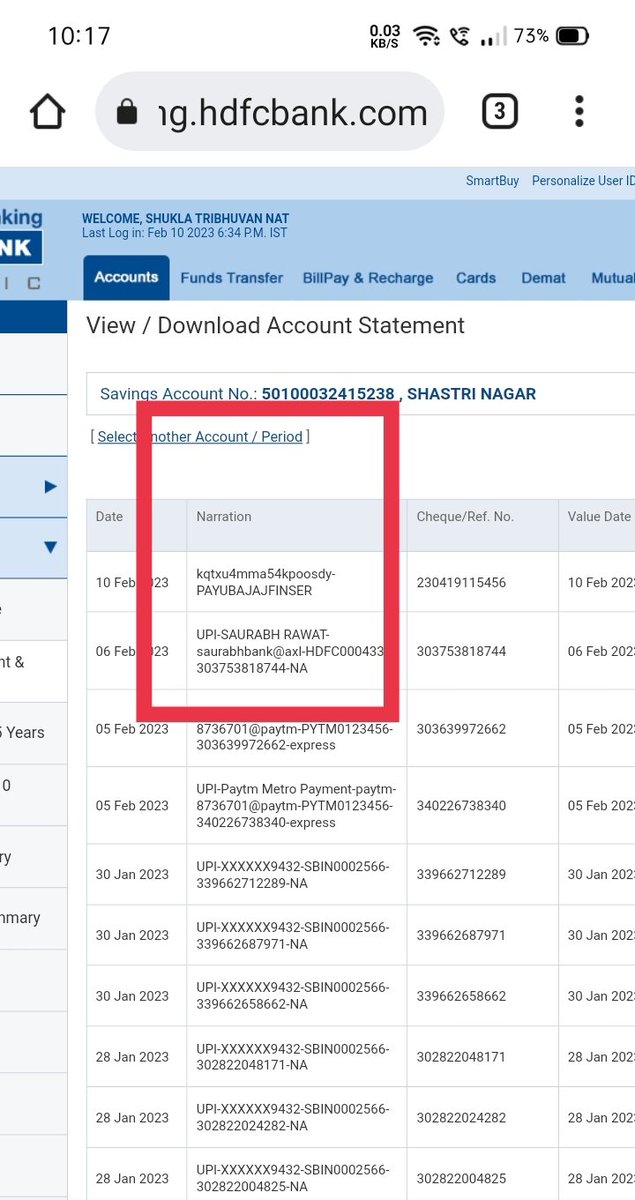This screenshot has width=635, height=1200.
Task: Tap the site security lock icon
Action: (x=127, y=112)
